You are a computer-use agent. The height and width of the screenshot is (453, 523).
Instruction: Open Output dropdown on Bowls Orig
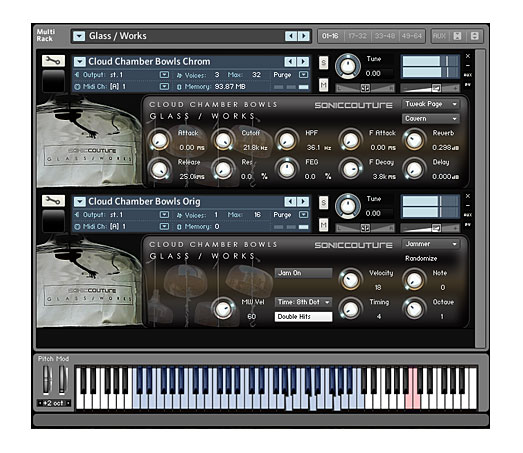coord(164,214)
